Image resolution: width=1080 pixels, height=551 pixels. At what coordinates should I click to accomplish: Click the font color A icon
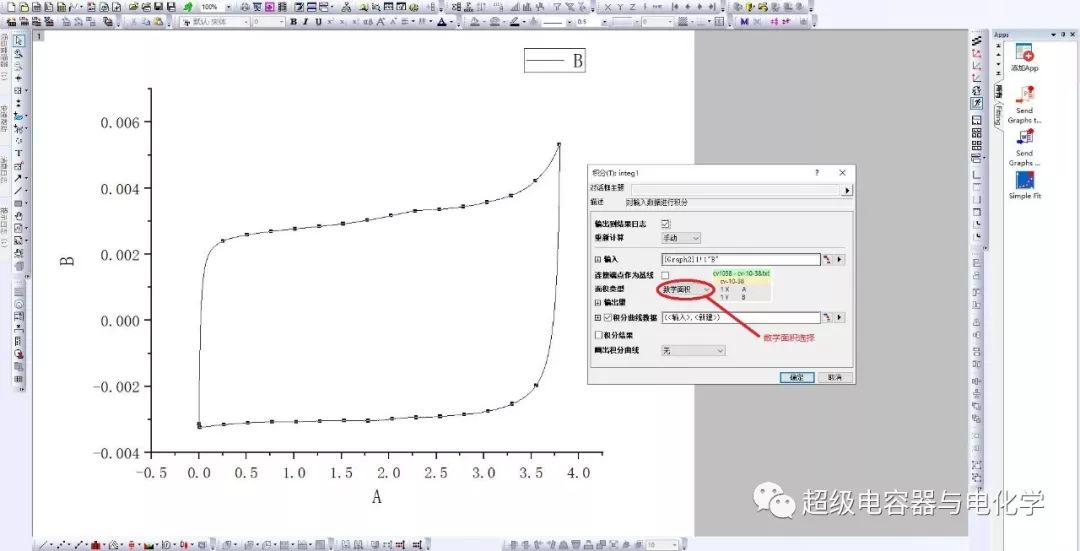point(442,21)
